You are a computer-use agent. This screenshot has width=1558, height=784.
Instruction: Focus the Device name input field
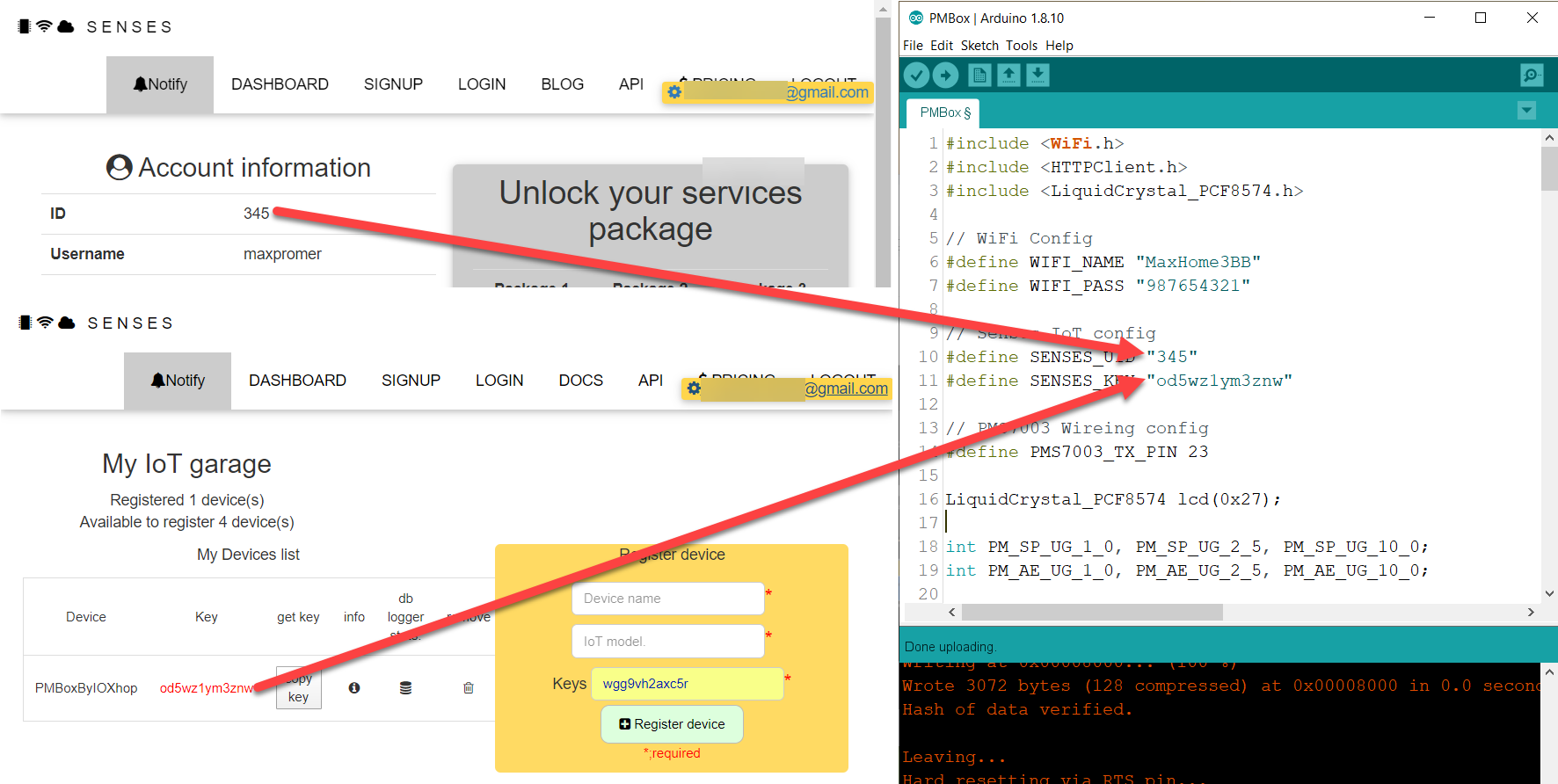(x=668, y=599)
